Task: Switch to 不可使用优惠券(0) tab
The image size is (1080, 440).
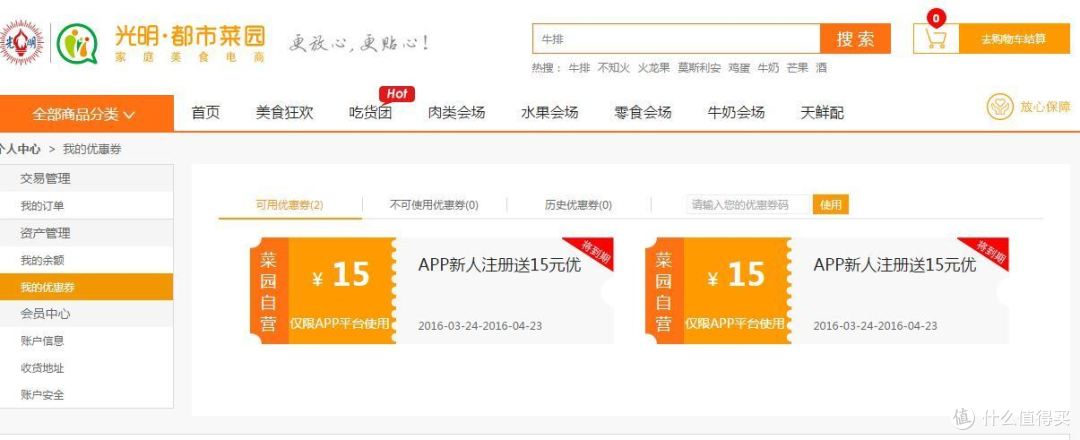Action: tap(434, 205)
